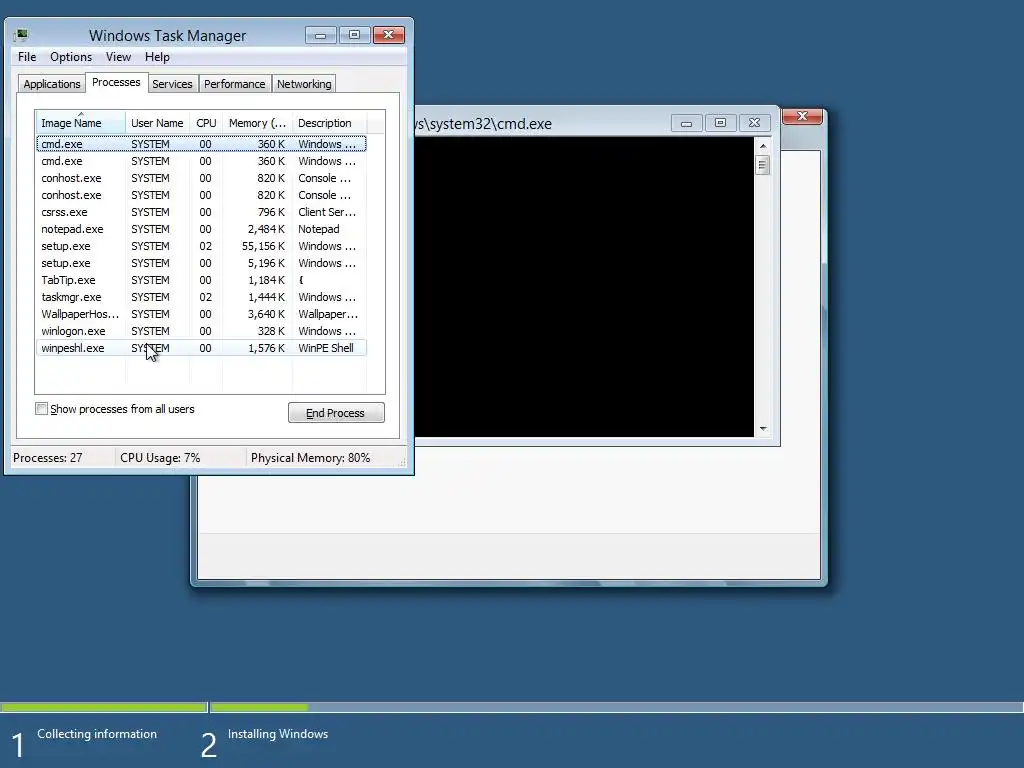
Task: Close the setup dialog behind cmd window
Action: coord(803,116)
